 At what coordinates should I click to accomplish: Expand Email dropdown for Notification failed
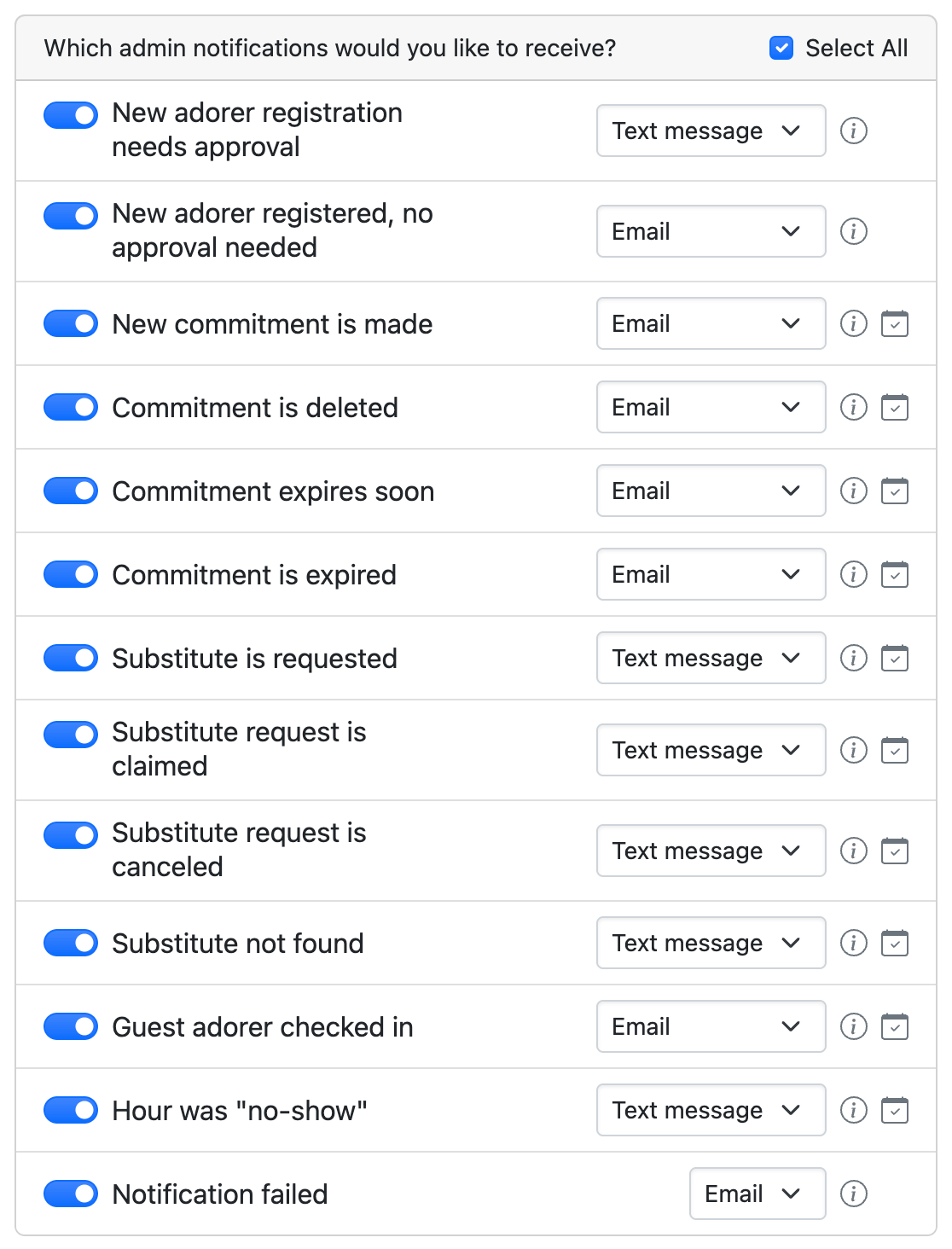point(757,1194)
